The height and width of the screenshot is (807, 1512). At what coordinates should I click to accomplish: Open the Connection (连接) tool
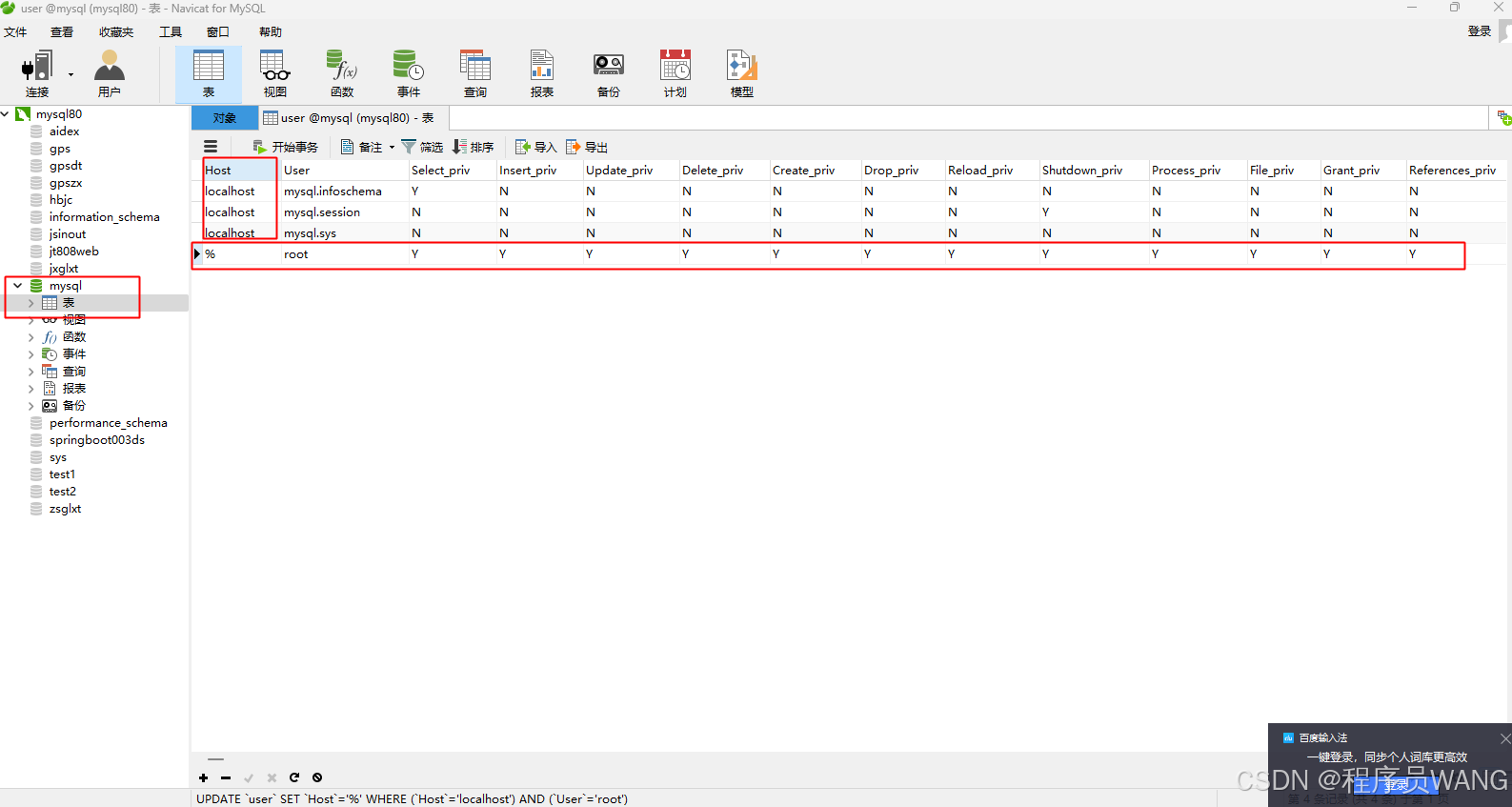(37, 73)
